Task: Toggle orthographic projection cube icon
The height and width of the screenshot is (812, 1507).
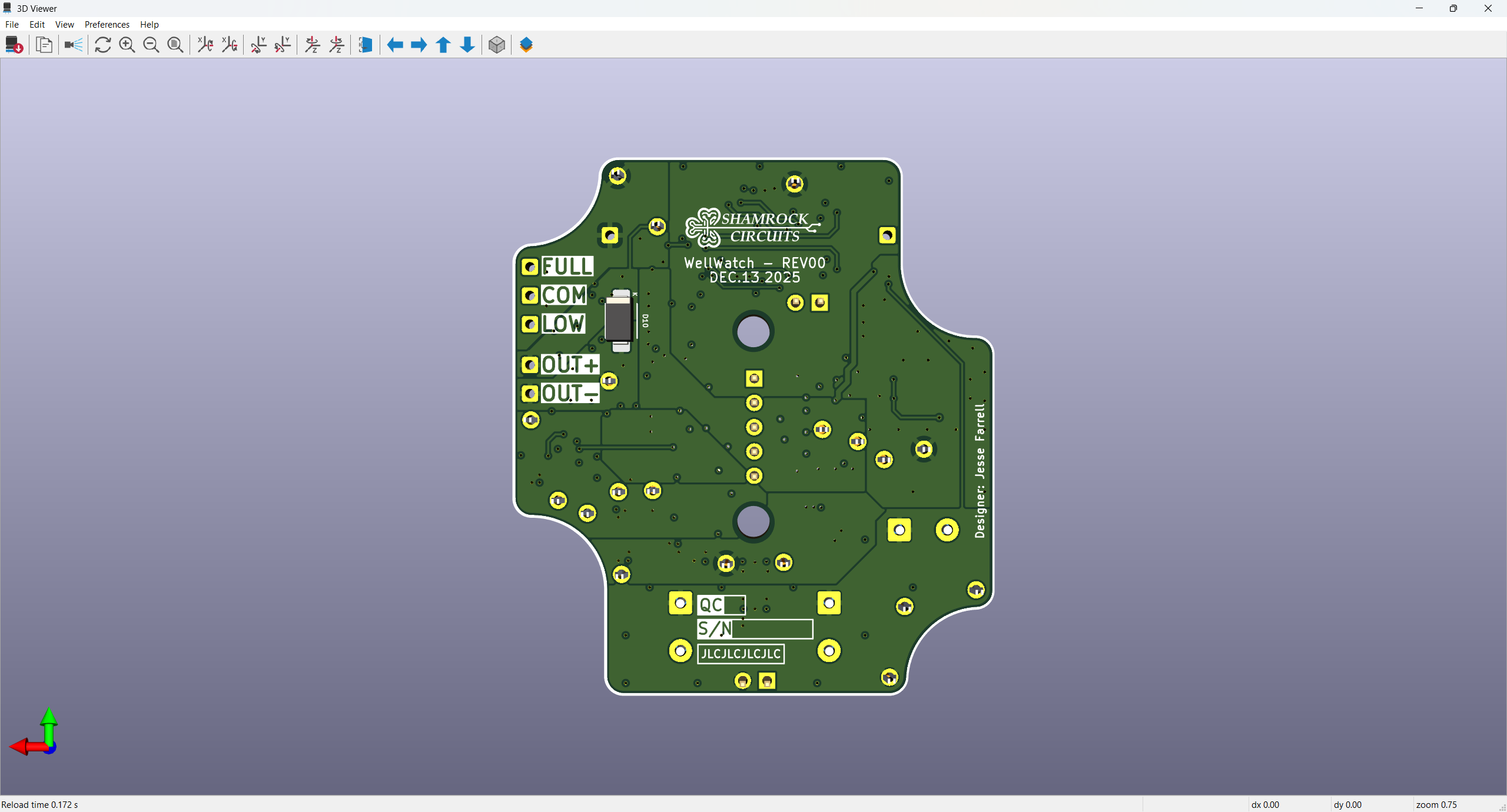Action: point(497,45)
